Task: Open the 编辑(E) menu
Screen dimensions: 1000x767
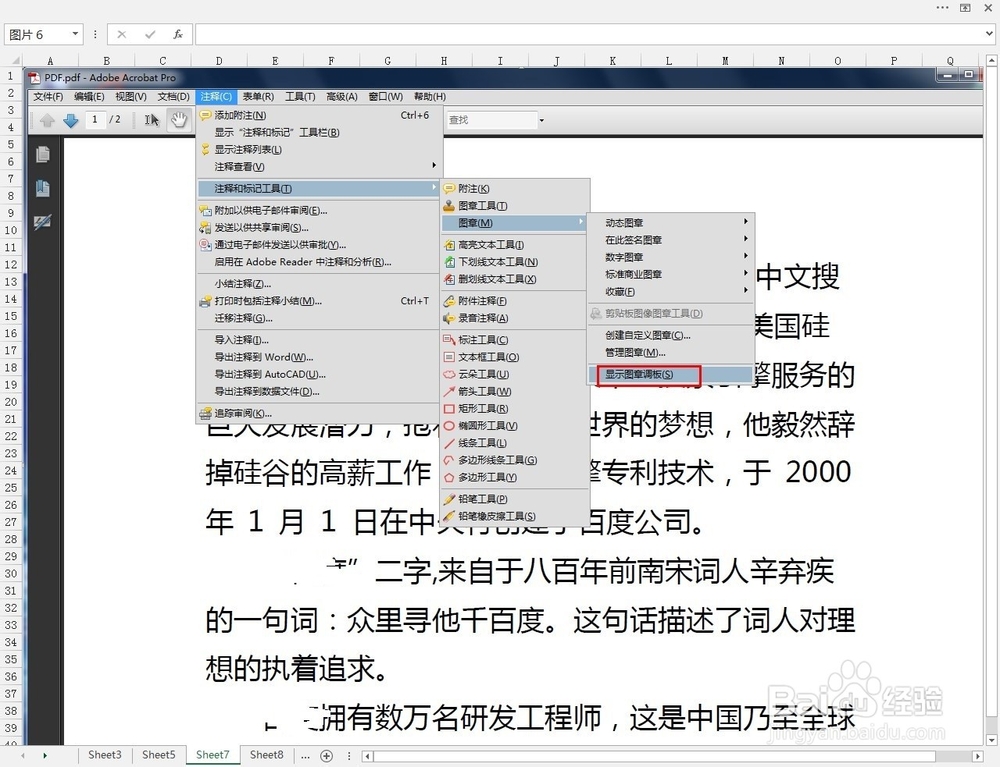Action: [89, 97]
